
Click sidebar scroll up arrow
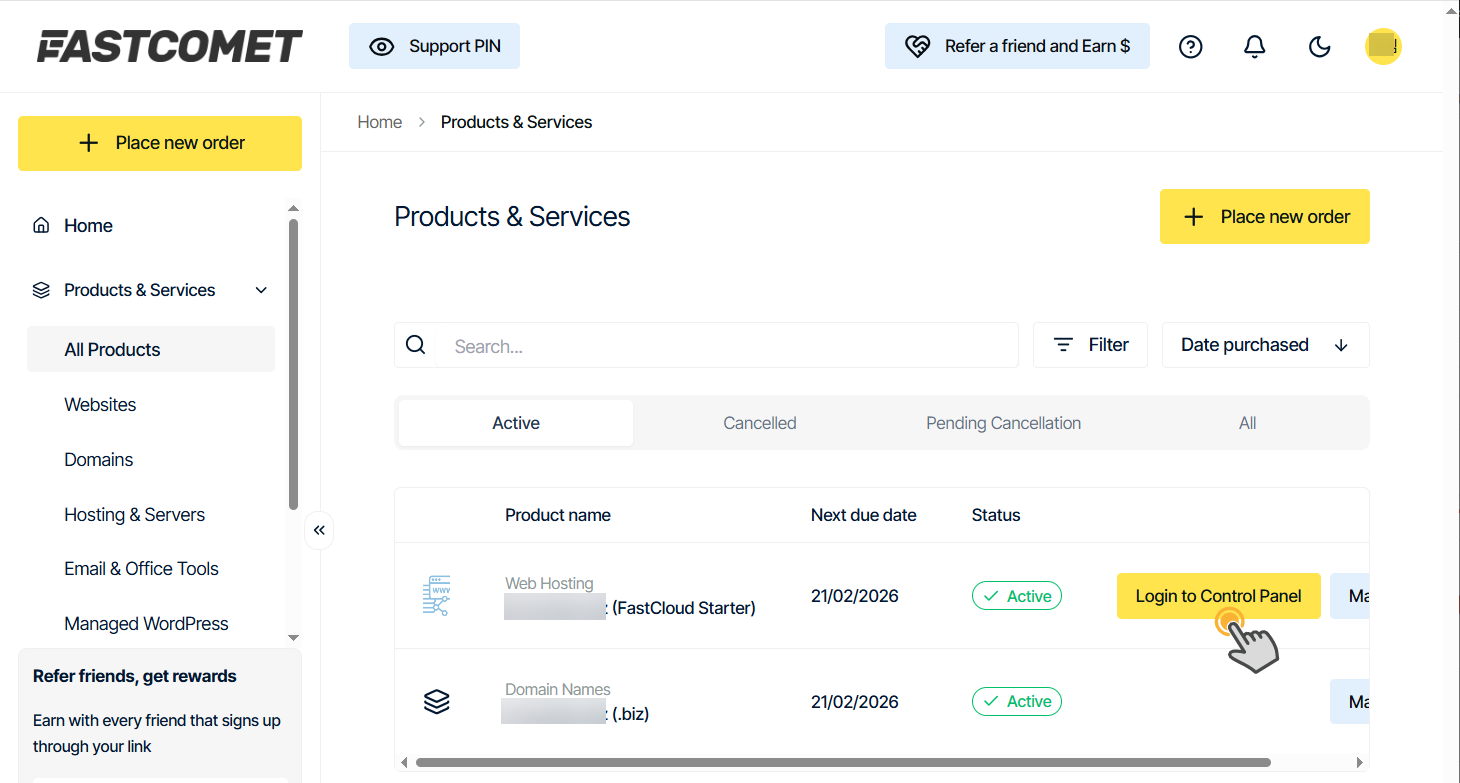pyautogui.click(x=293, y=208)
